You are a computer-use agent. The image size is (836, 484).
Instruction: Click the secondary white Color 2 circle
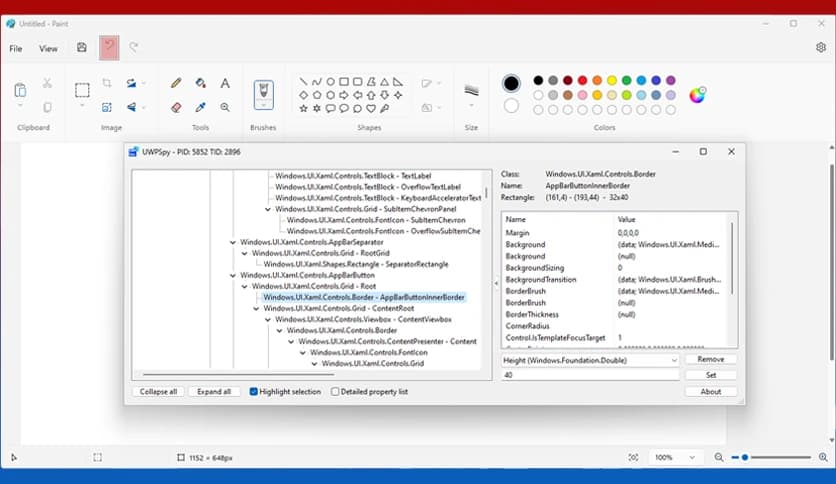[511, 106]
